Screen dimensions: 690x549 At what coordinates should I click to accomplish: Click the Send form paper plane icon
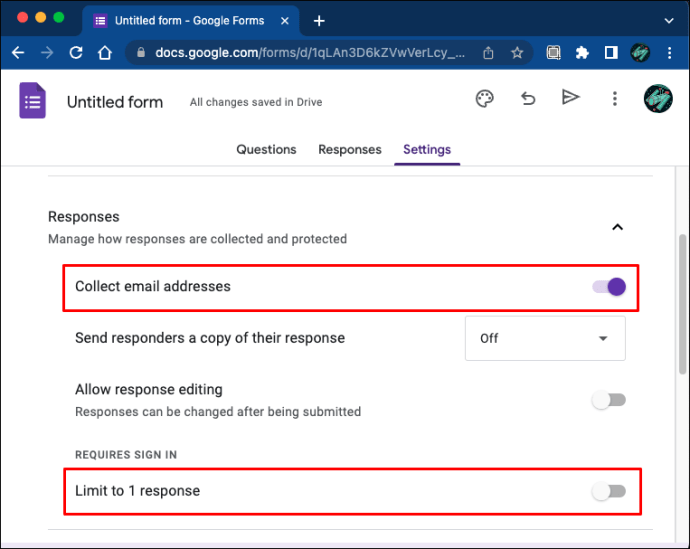coord(570,97)
